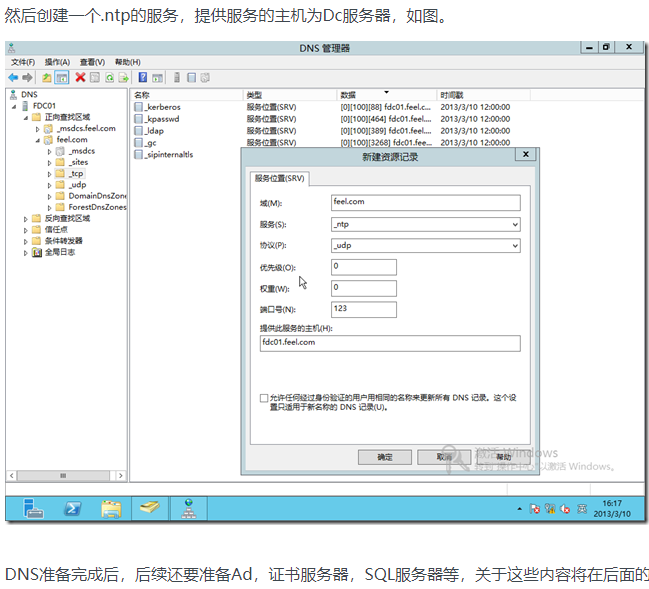Click the 端口号(N) field showing 123

[x=364, y=310]
